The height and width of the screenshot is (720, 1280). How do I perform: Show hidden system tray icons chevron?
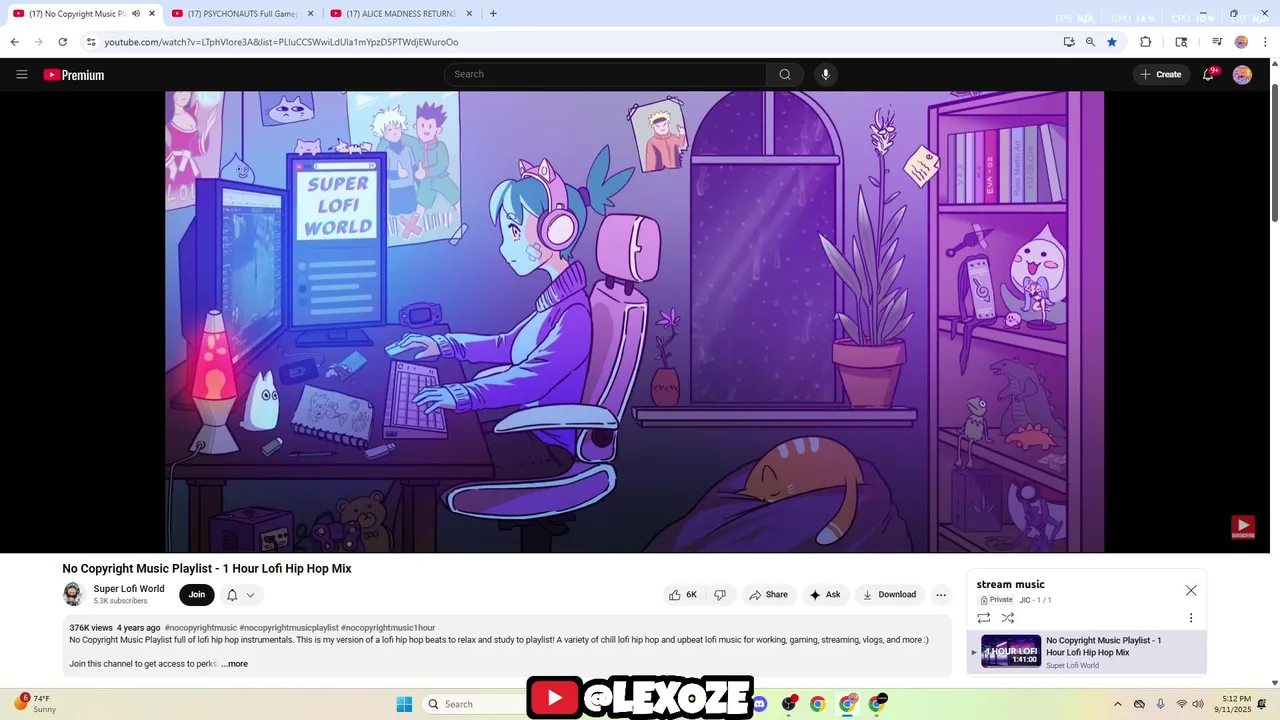pyautogui.click(x=1118, y=704)
